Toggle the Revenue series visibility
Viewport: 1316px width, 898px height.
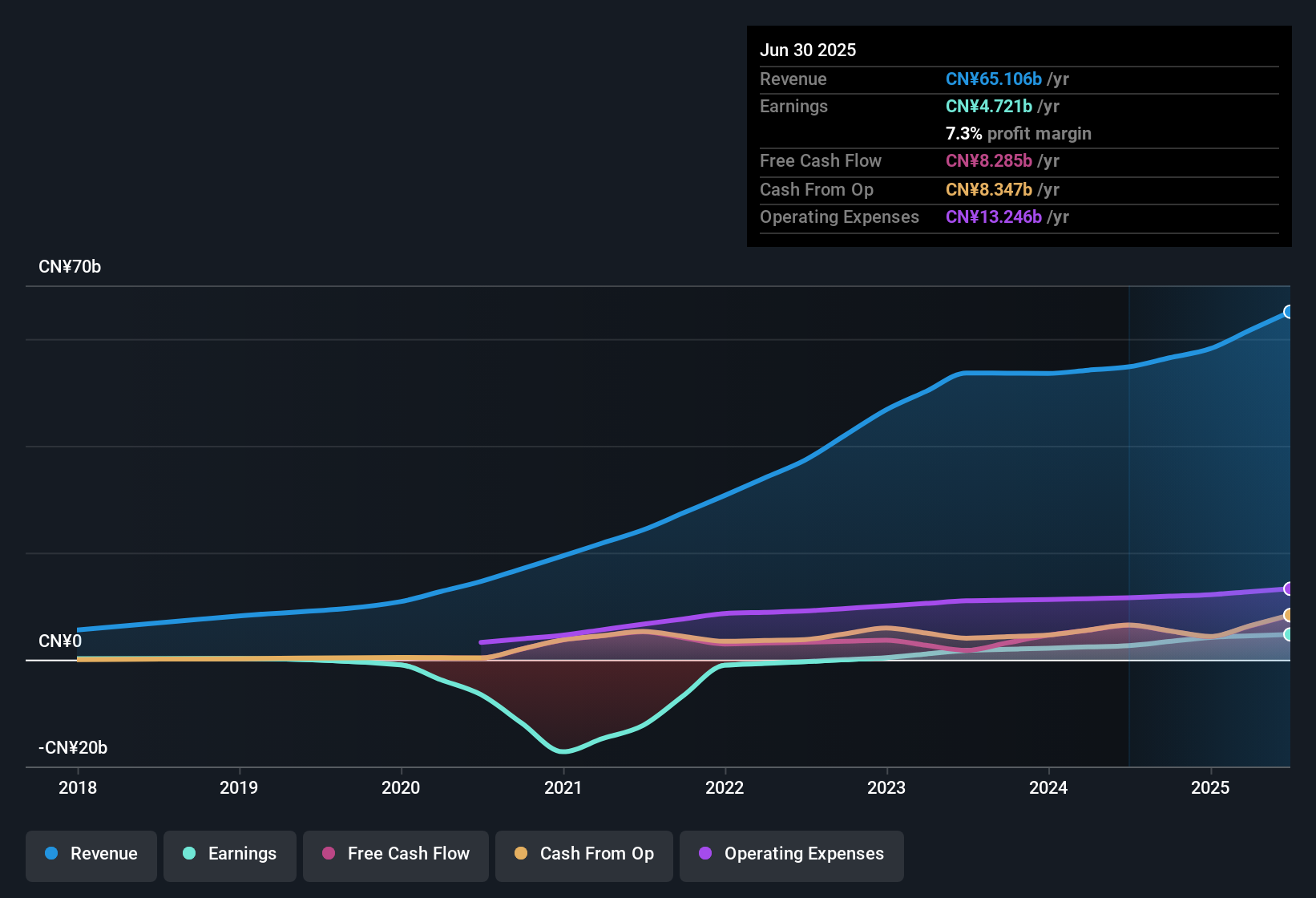tap(91, 854)
